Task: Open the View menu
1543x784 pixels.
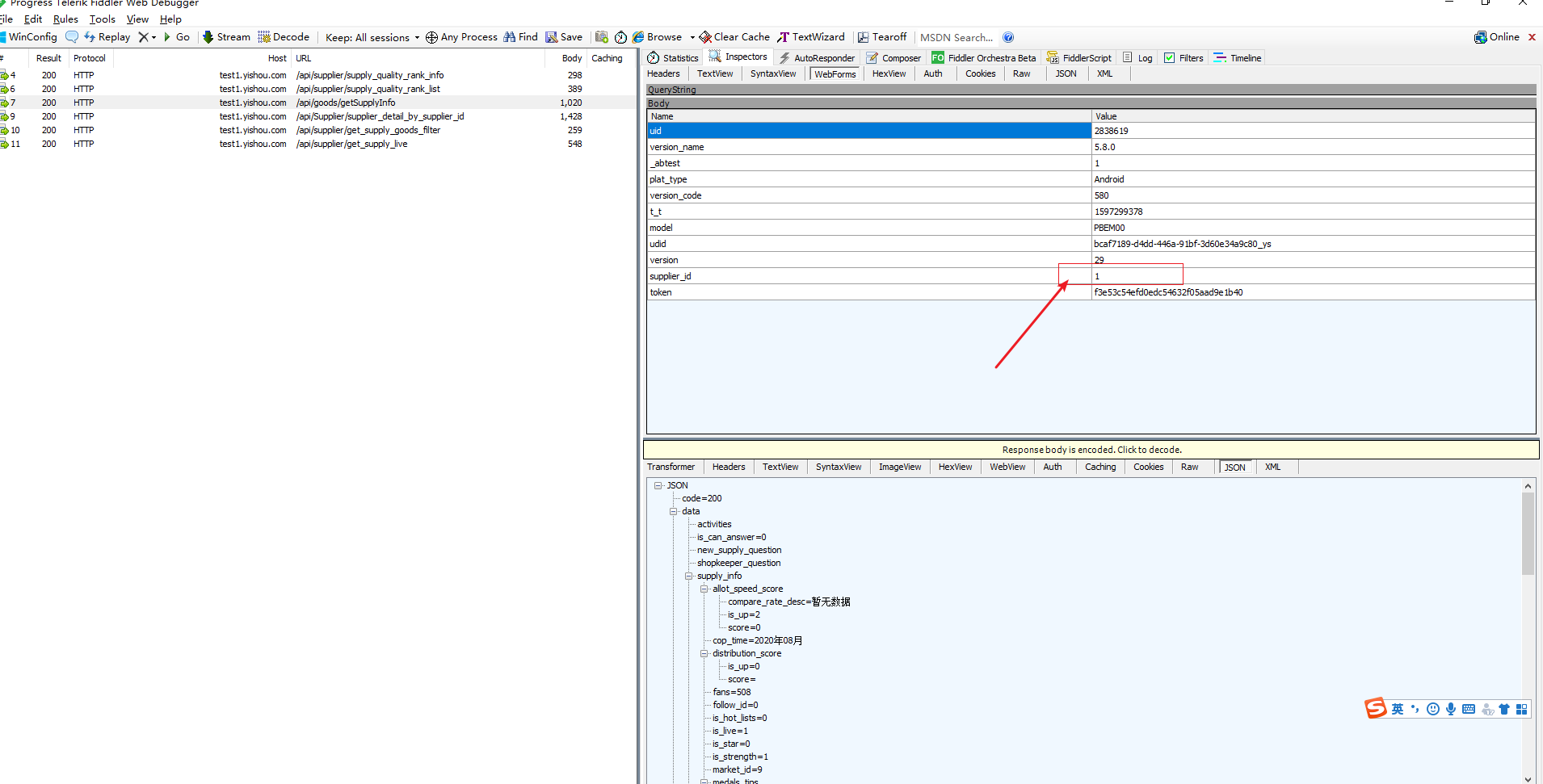Action: (137, 19)
